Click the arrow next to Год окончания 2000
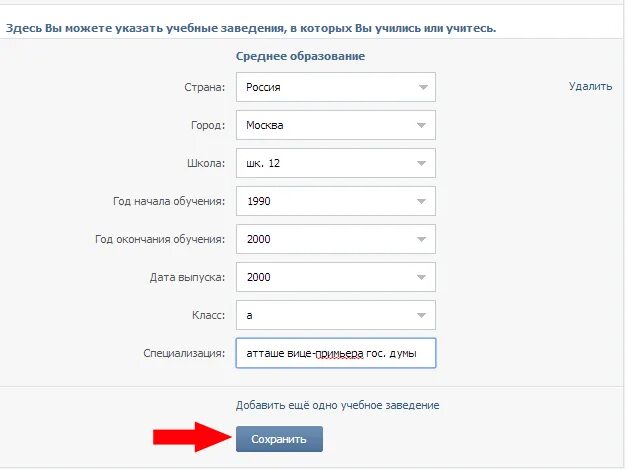The image size is (631, 469). (422, 239)
